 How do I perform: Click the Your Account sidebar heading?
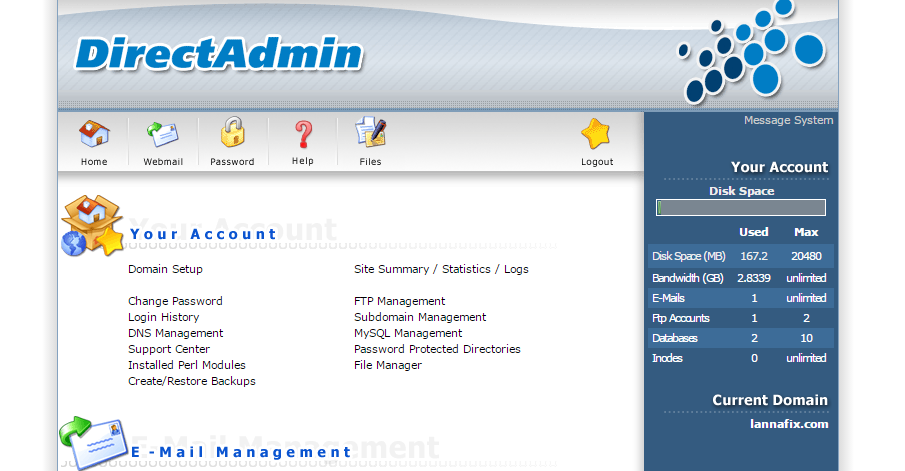coord(779,167)
